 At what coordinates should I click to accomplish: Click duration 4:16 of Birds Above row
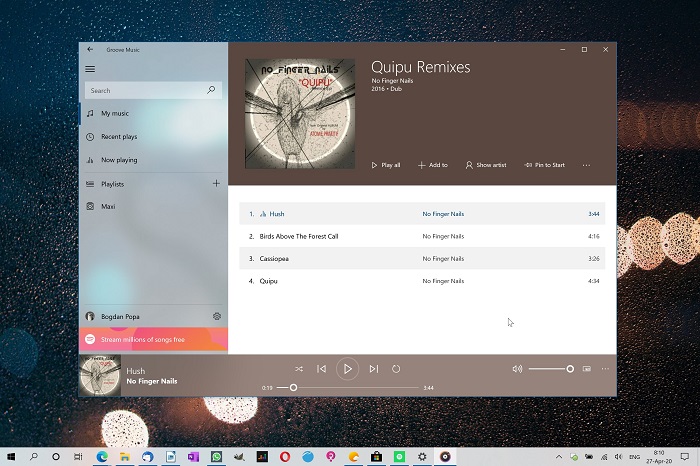tap(594, 236)
